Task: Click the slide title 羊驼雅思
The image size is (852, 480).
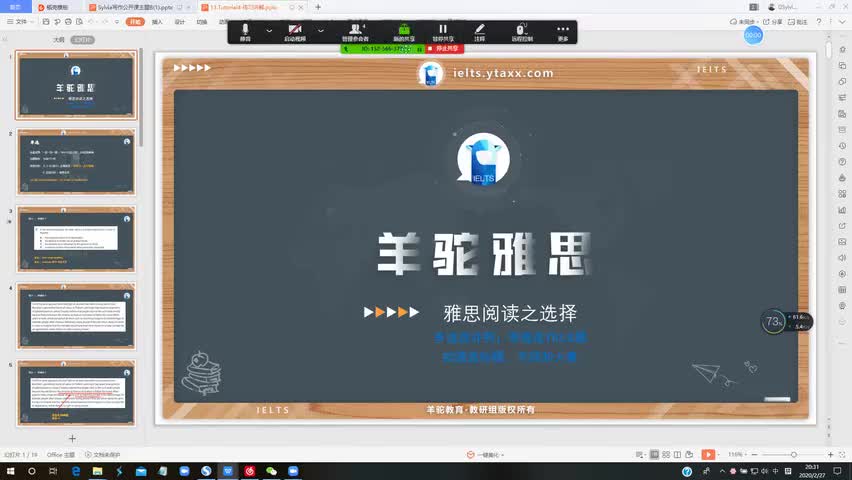Action: tap(484, 253)
